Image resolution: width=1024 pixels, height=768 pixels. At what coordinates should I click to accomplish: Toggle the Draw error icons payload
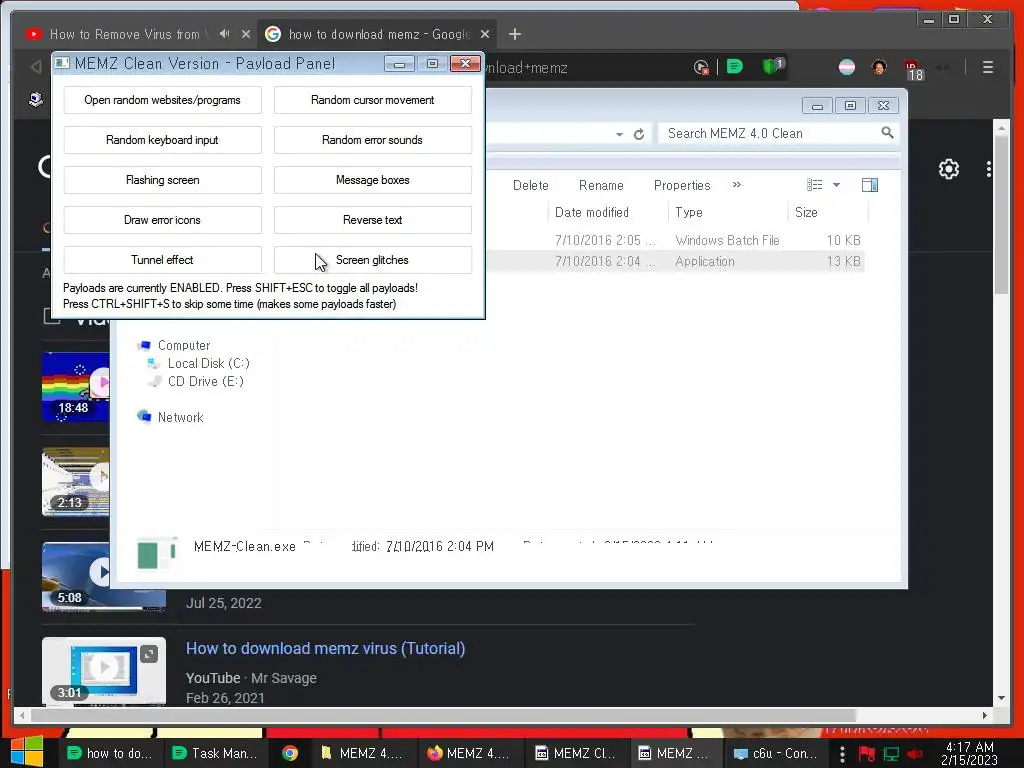point(163,220)
